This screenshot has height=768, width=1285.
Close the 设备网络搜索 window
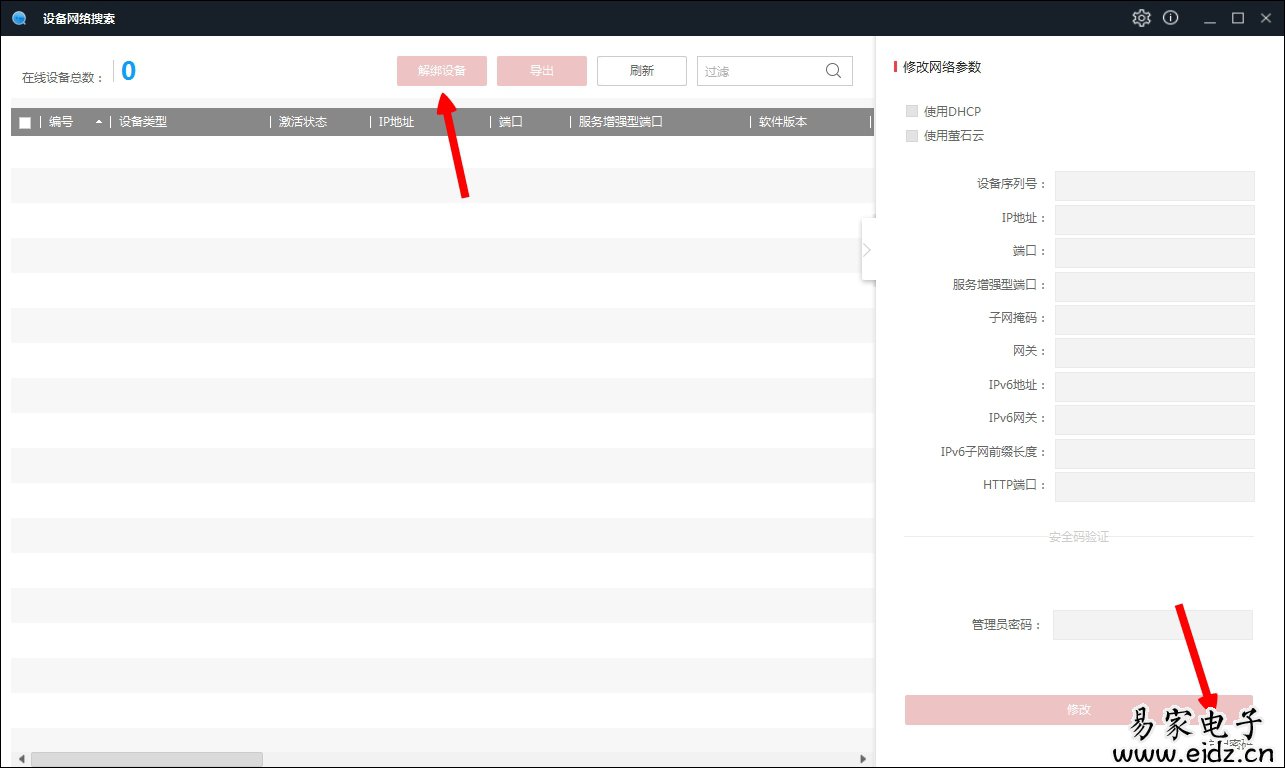click(x=1265, y=18)
